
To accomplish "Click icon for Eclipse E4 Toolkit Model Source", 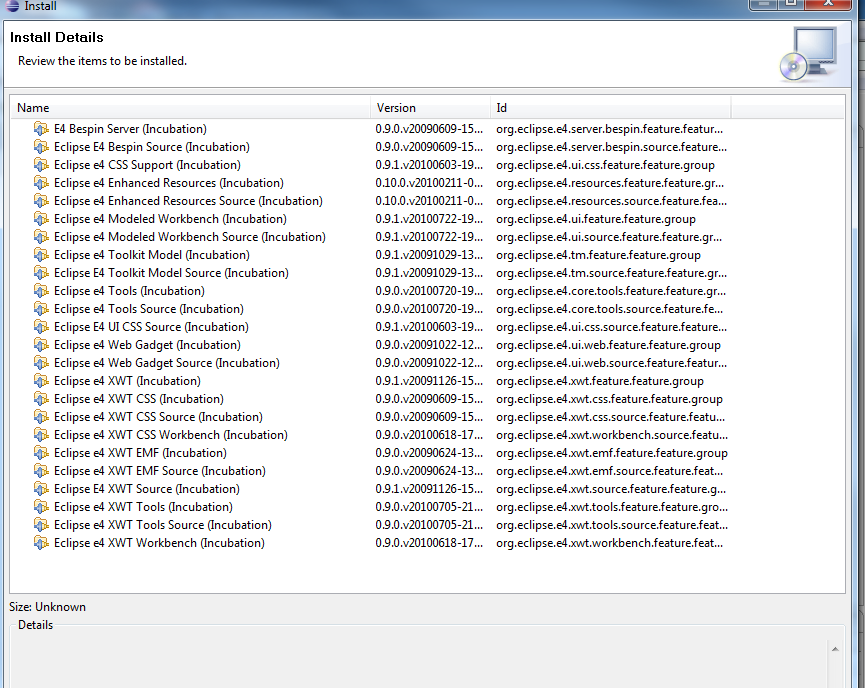I will pyautogui.click(x=41, y=273).
